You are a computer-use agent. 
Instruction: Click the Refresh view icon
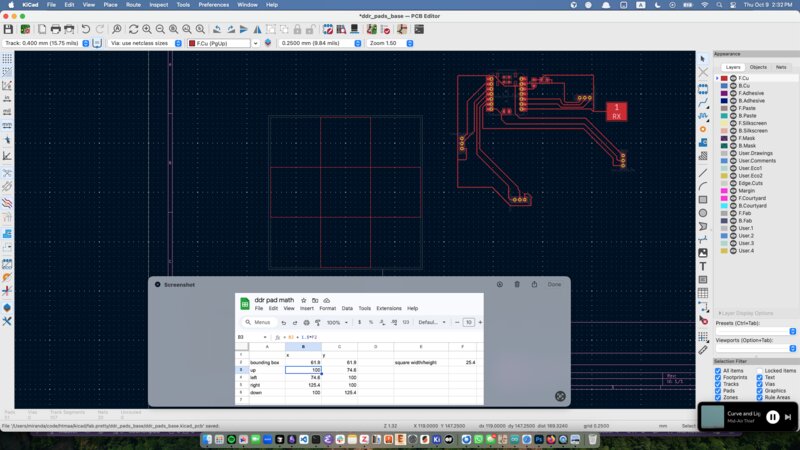[x=132, y=30]
